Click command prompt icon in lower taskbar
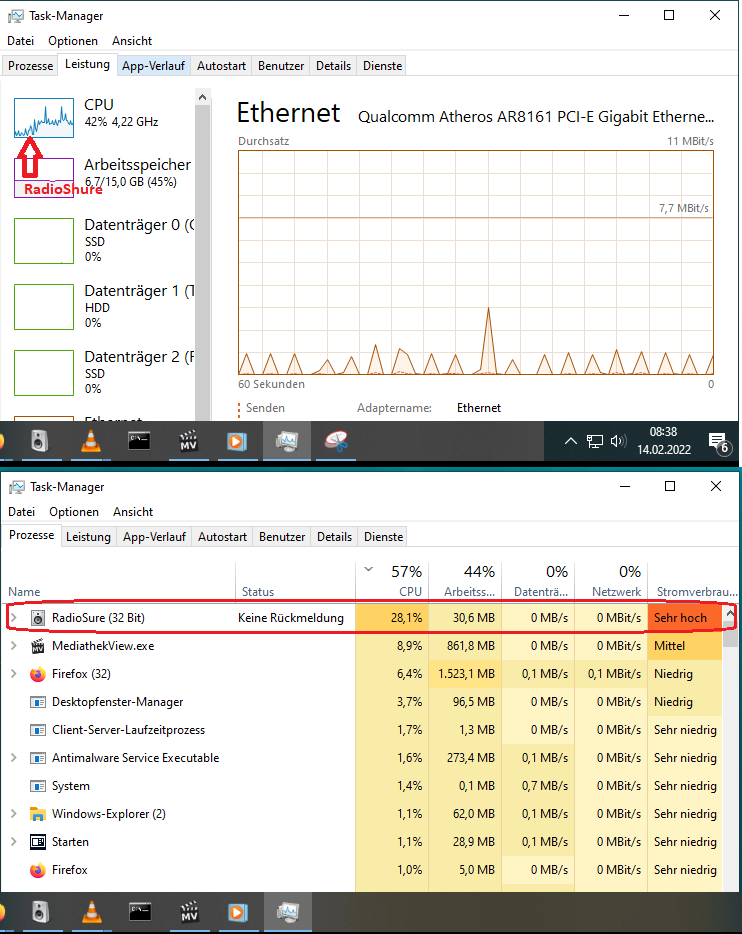Image resolution: width=742 pixels, height=934 pixels. point(139,912)
